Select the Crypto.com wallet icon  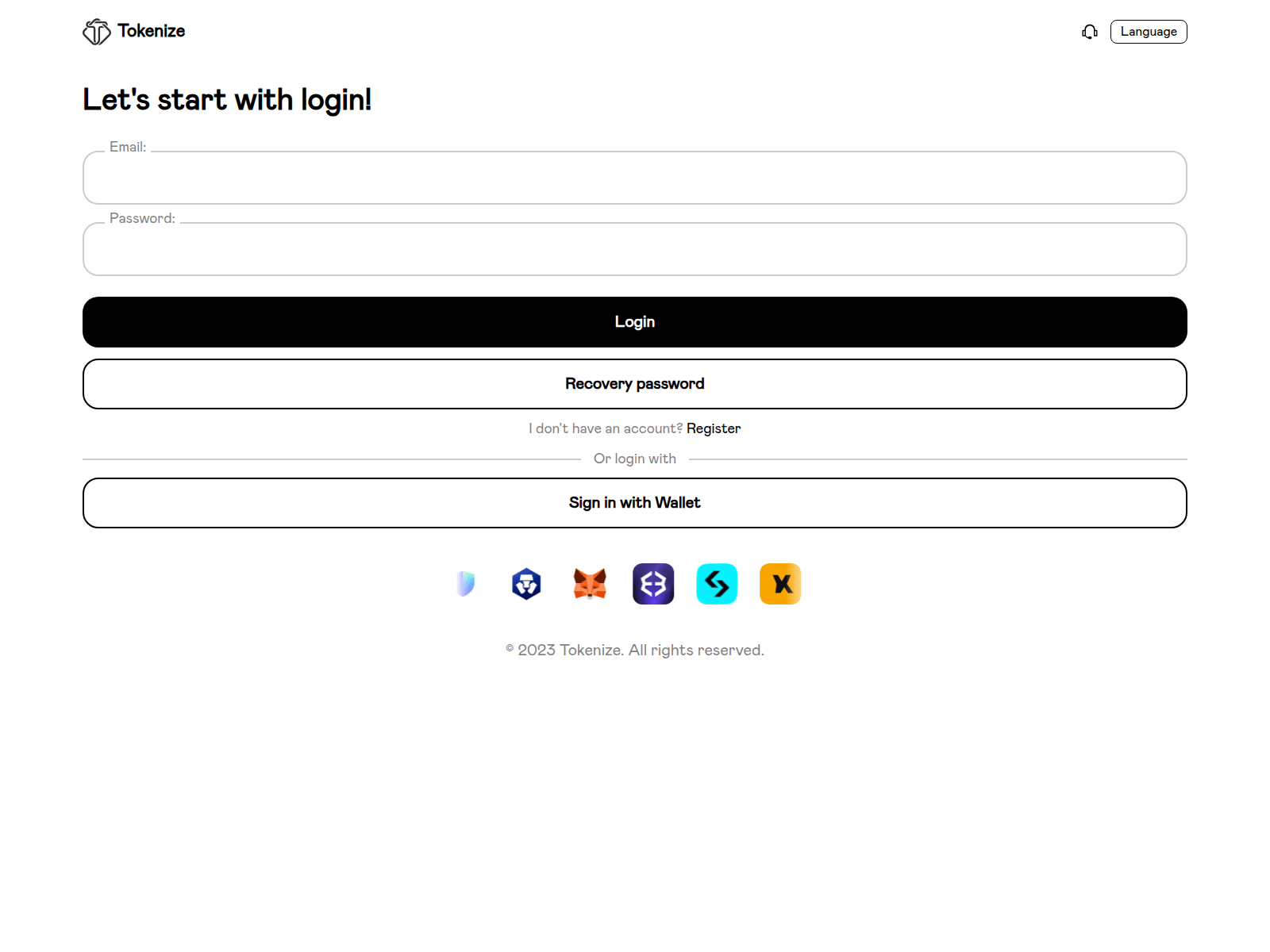tap(526, 584)
